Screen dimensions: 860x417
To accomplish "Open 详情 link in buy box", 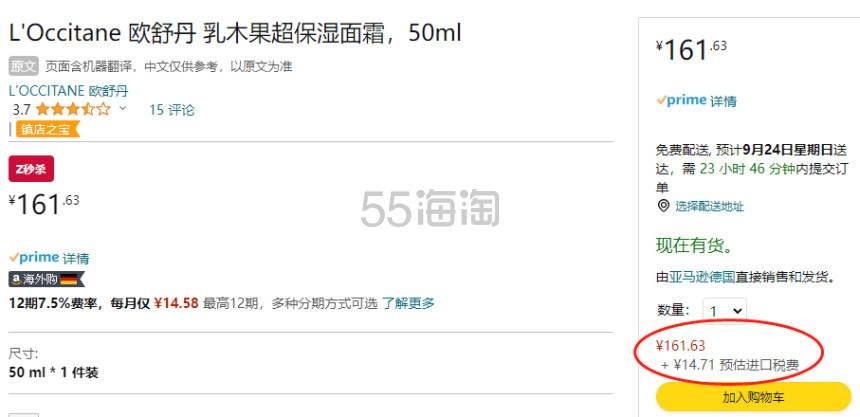I will pyautogui.click(x=723, y=101).
